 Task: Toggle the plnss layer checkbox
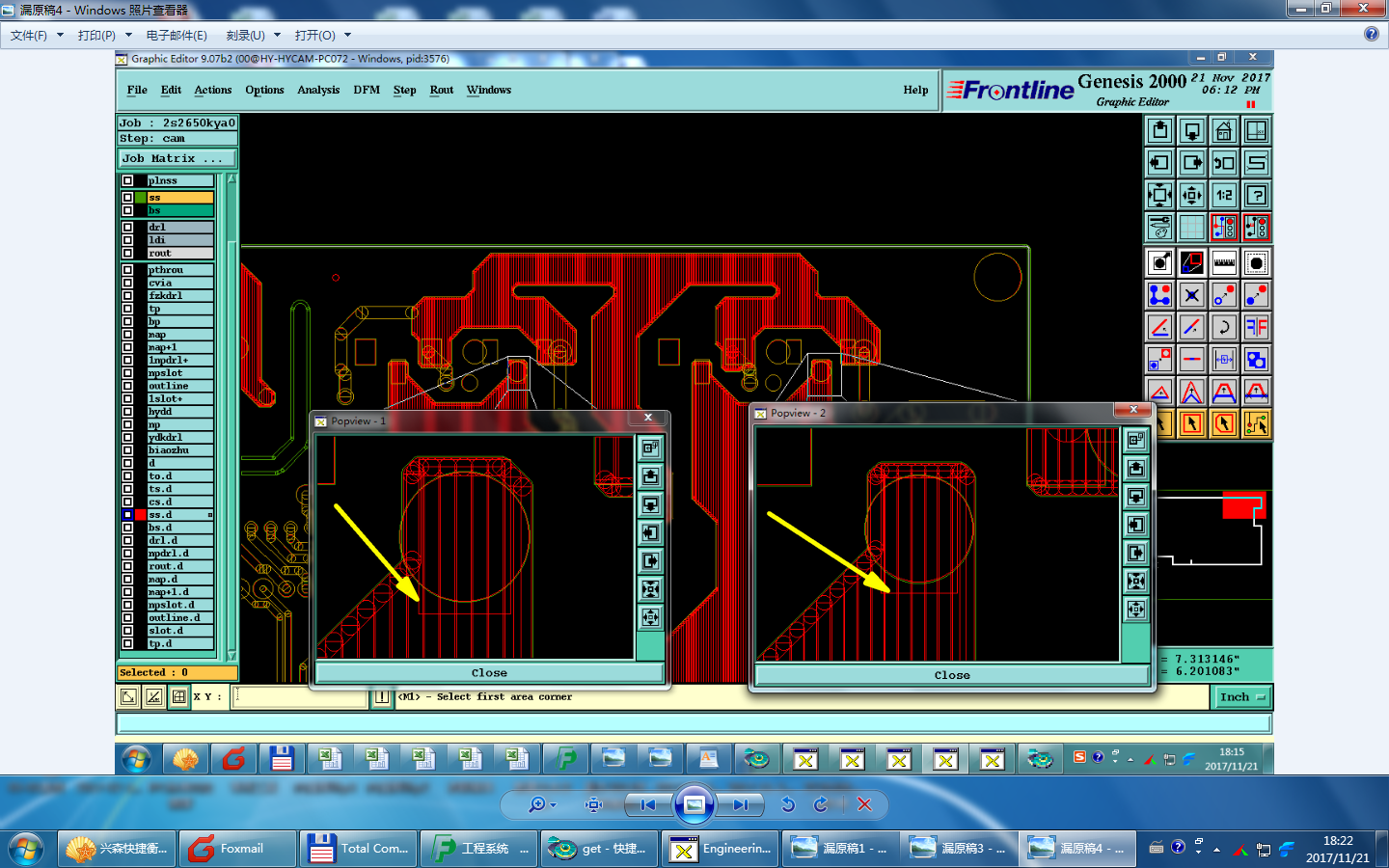tap(127, 181)
